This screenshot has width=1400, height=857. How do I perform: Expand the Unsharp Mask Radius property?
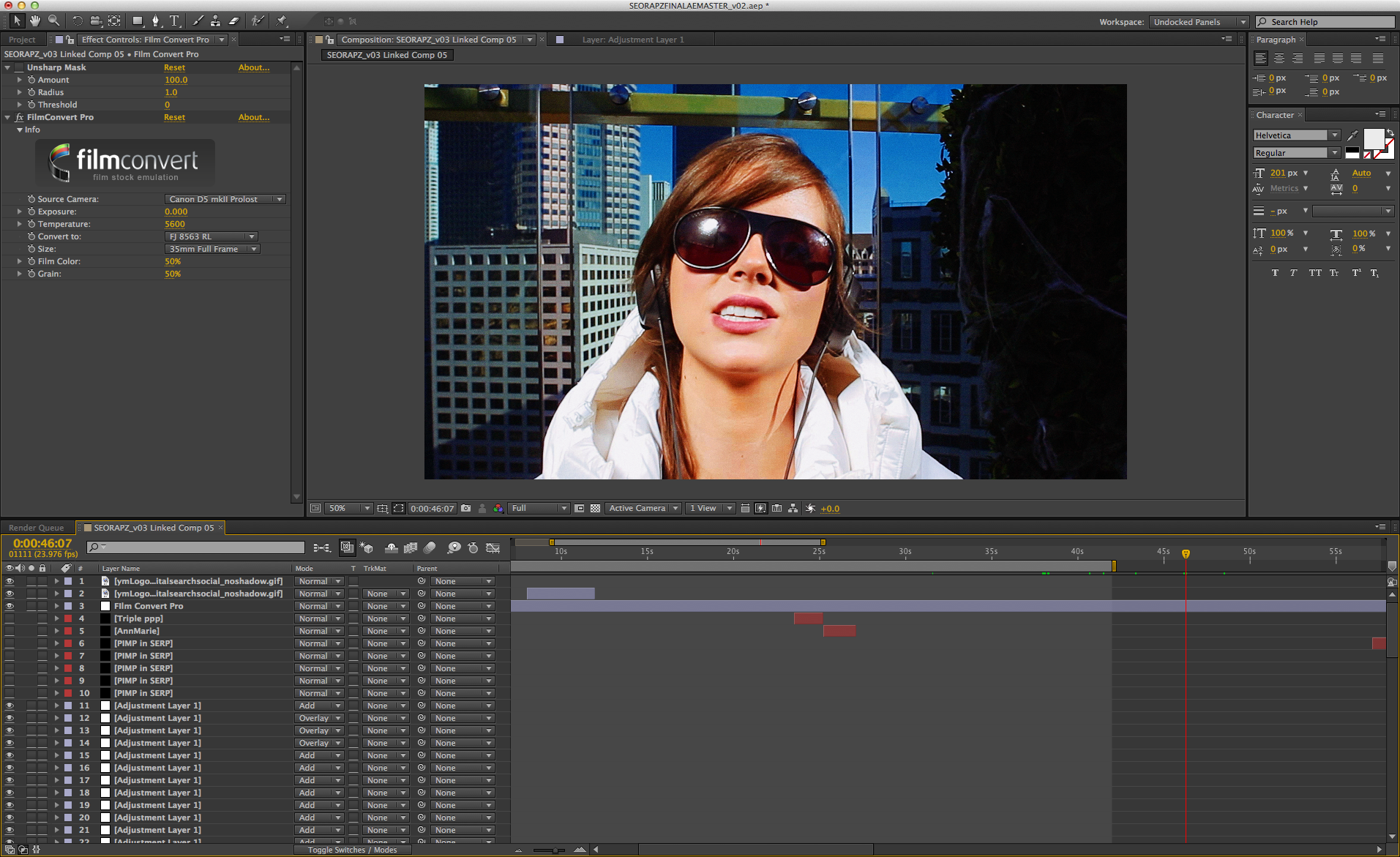[20, 92]
